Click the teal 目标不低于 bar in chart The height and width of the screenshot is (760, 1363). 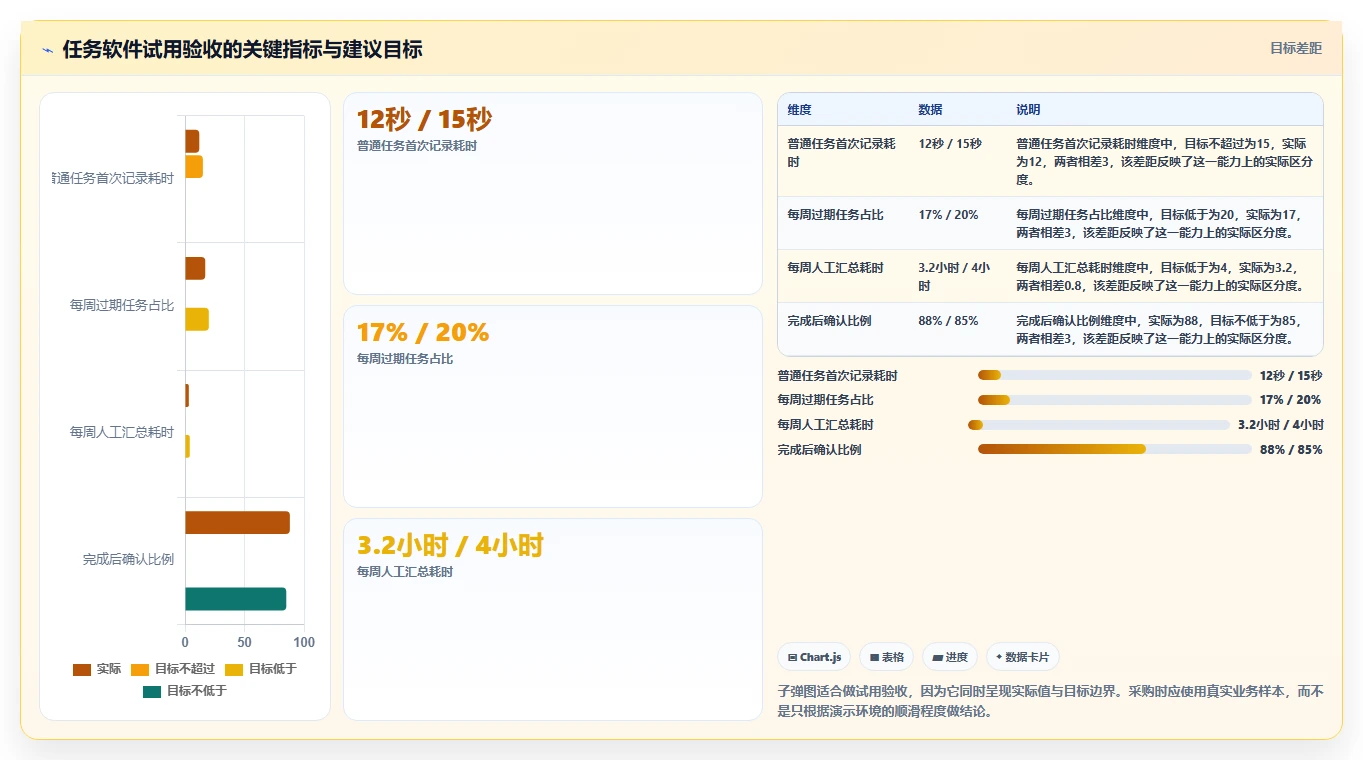tap(235, 599)
